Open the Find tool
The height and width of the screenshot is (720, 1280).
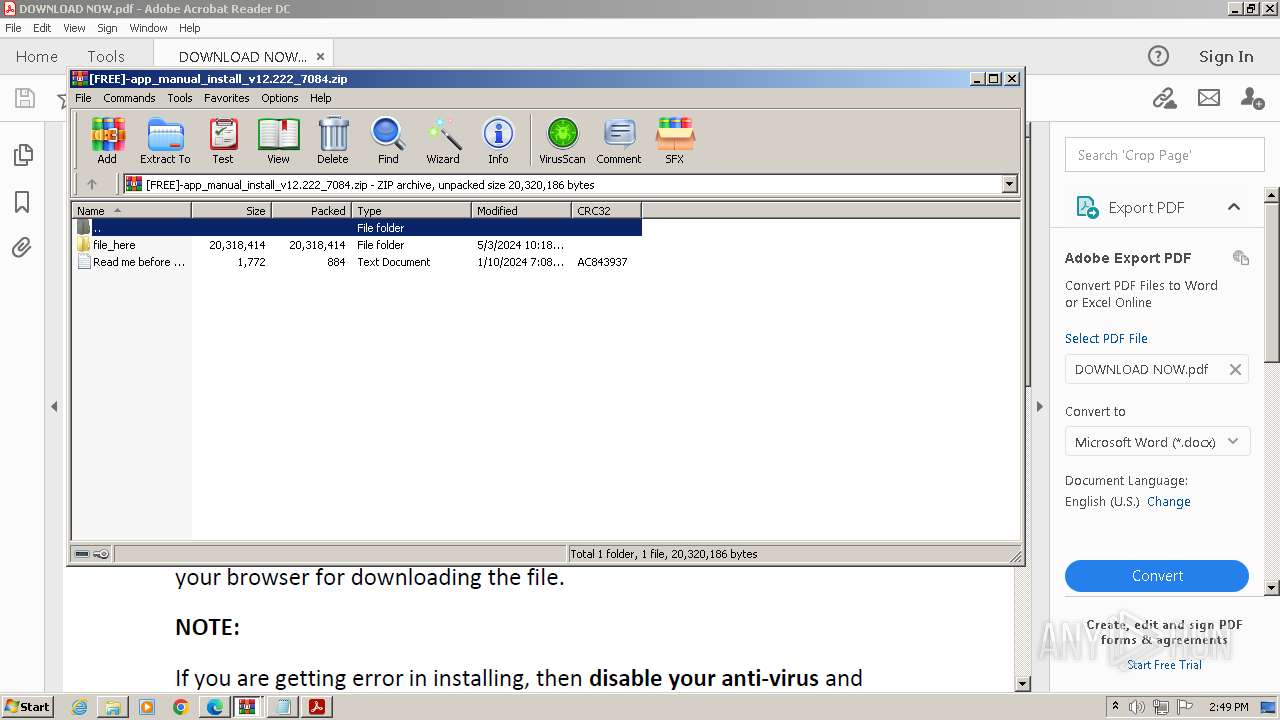coord(388,140)
